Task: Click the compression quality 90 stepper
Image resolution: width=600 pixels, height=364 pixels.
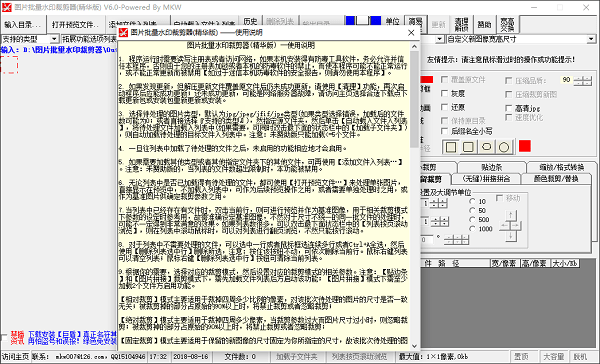Action: click(x=583, y=80)
